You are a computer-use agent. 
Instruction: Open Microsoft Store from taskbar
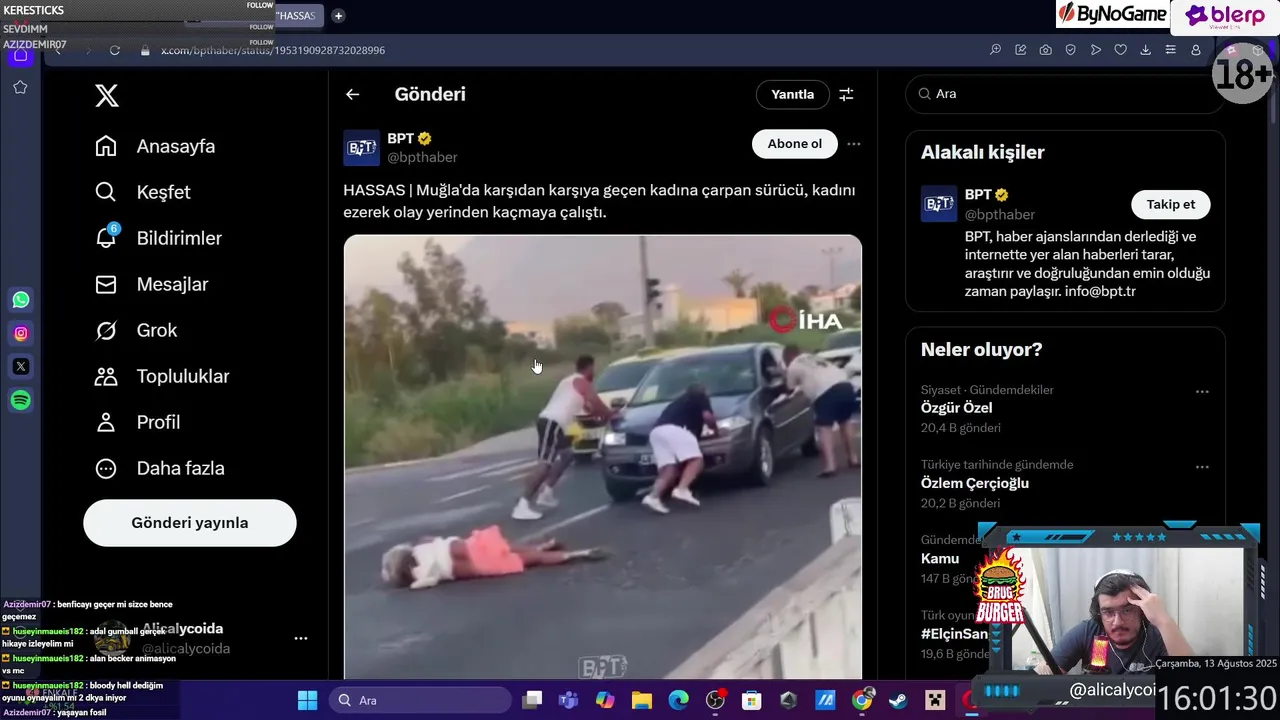coord(752,700)
